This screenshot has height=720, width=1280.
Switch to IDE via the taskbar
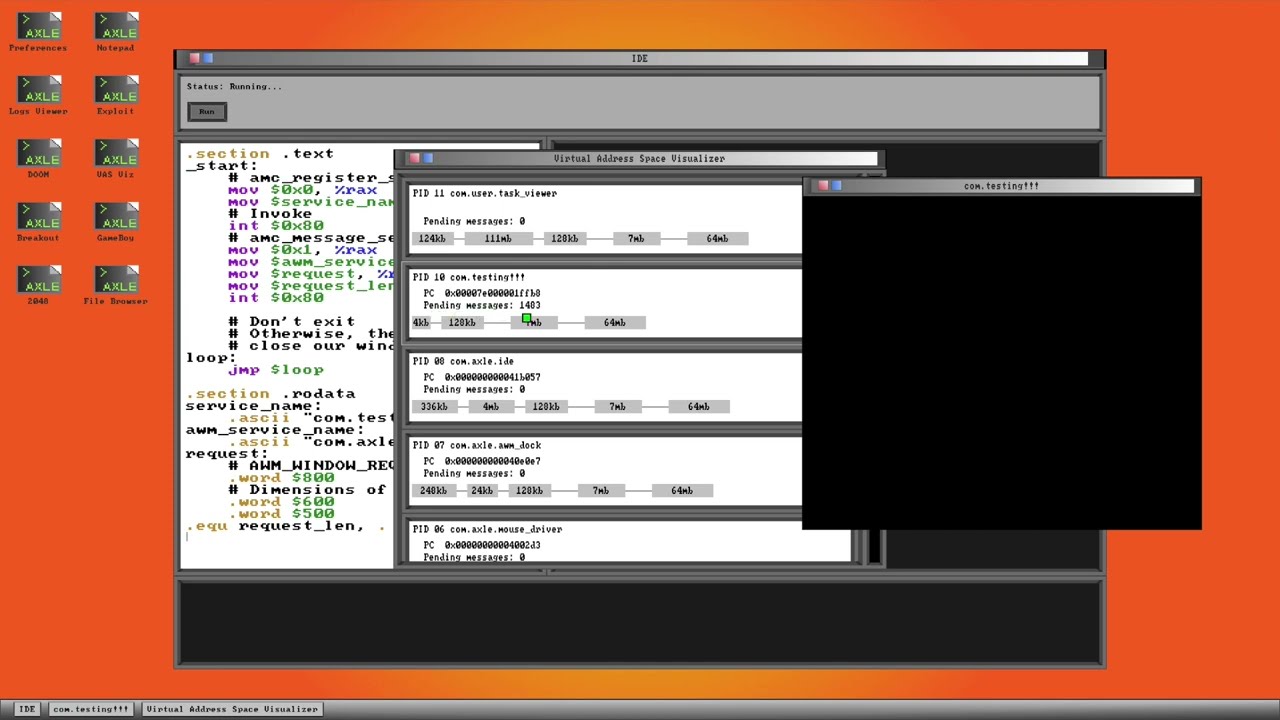(27, 708)
